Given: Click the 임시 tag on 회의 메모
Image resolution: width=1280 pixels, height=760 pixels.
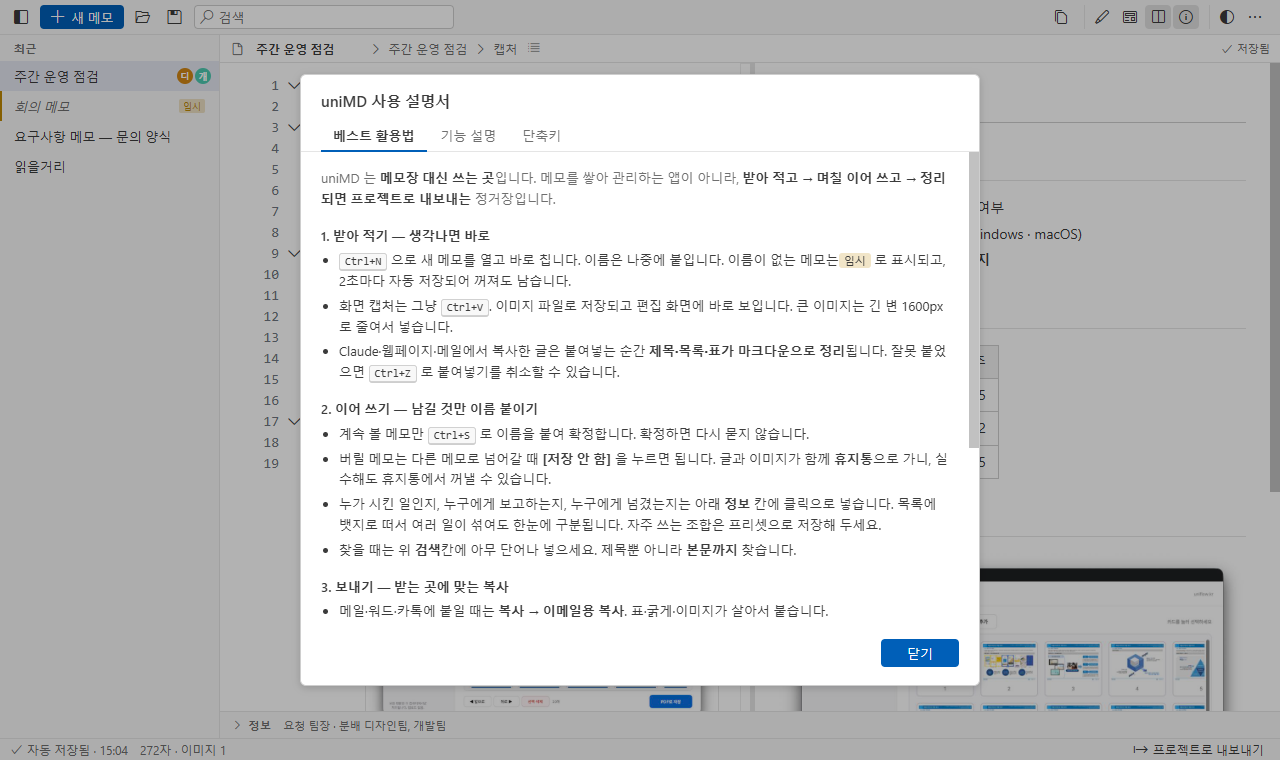Looking at the screenshot, I should point(192,106).
